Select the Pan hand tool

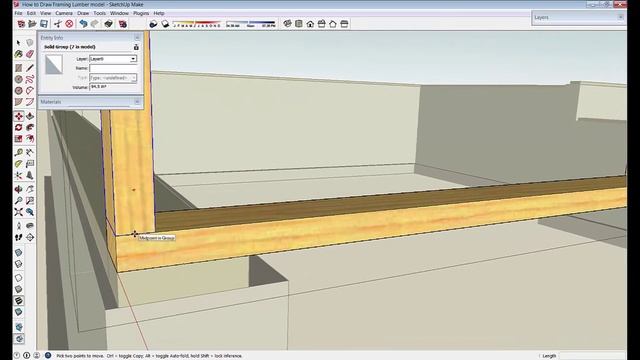pyautogui.click(x=30, y=189)
